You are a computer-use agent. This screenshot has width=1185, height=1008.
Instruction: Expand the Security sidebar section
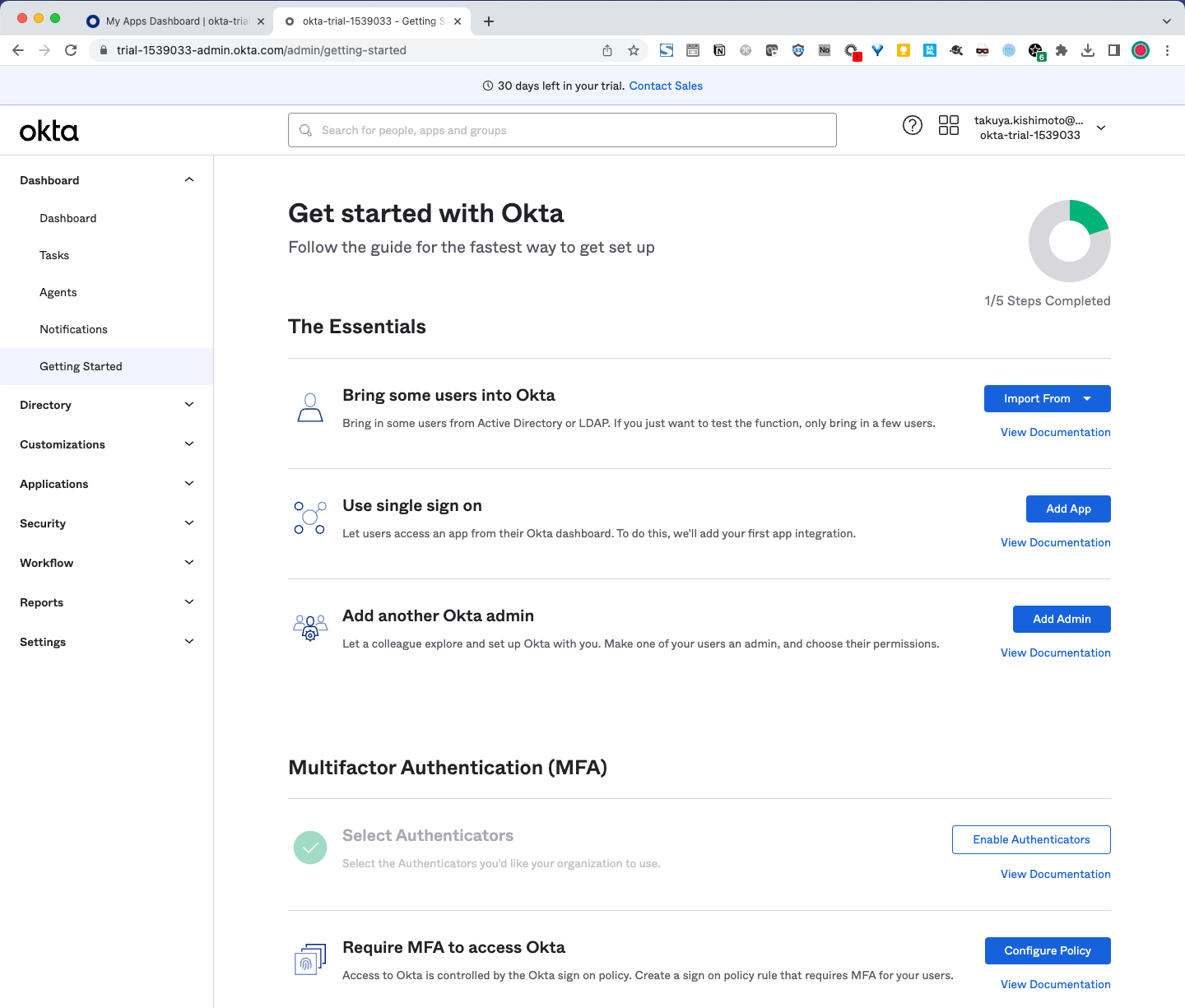(x=106, y=523)
